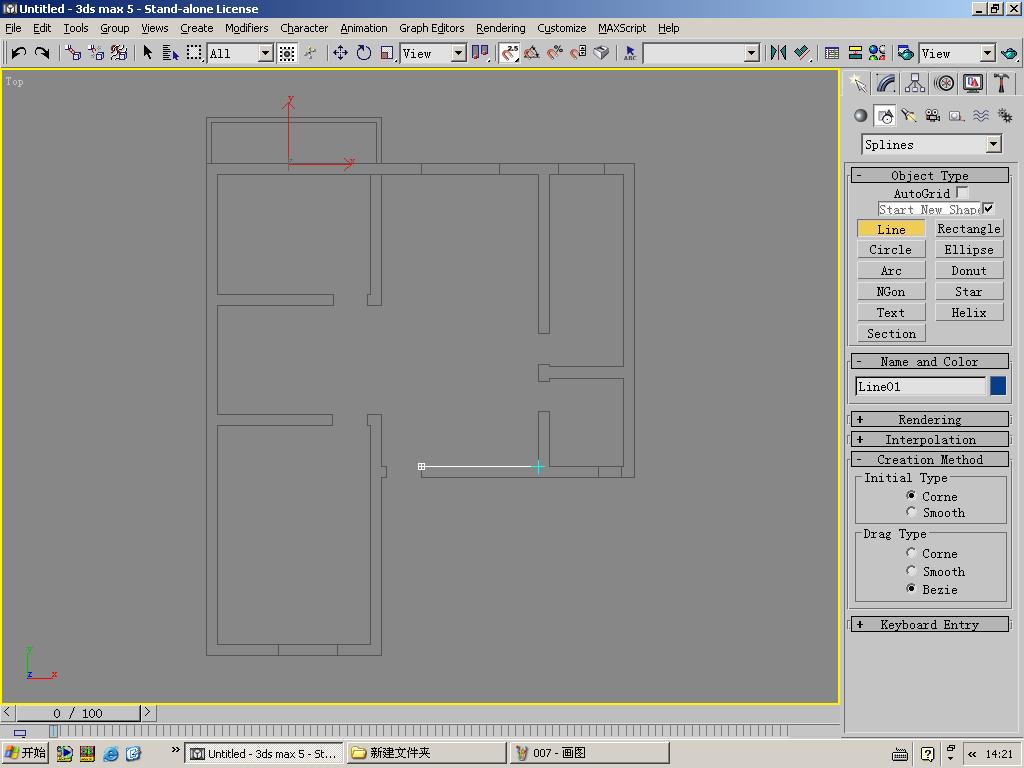Switch to the Modify panel tab
Image resolution: width=1024 pixels, height=768 pixels.
[886, 83]
